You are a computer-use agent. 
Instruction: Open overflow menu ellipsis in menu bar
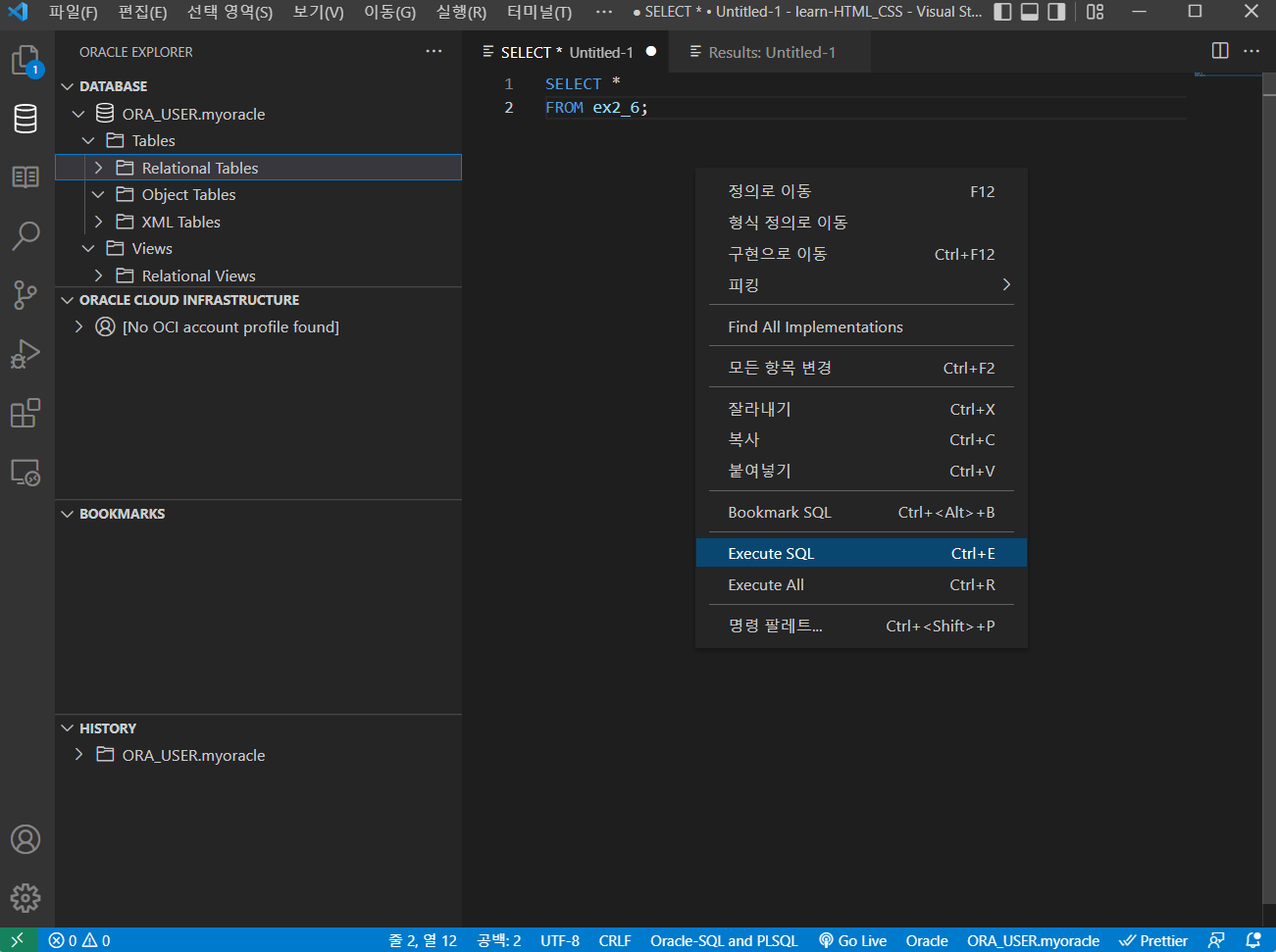[x=603, y=12]
